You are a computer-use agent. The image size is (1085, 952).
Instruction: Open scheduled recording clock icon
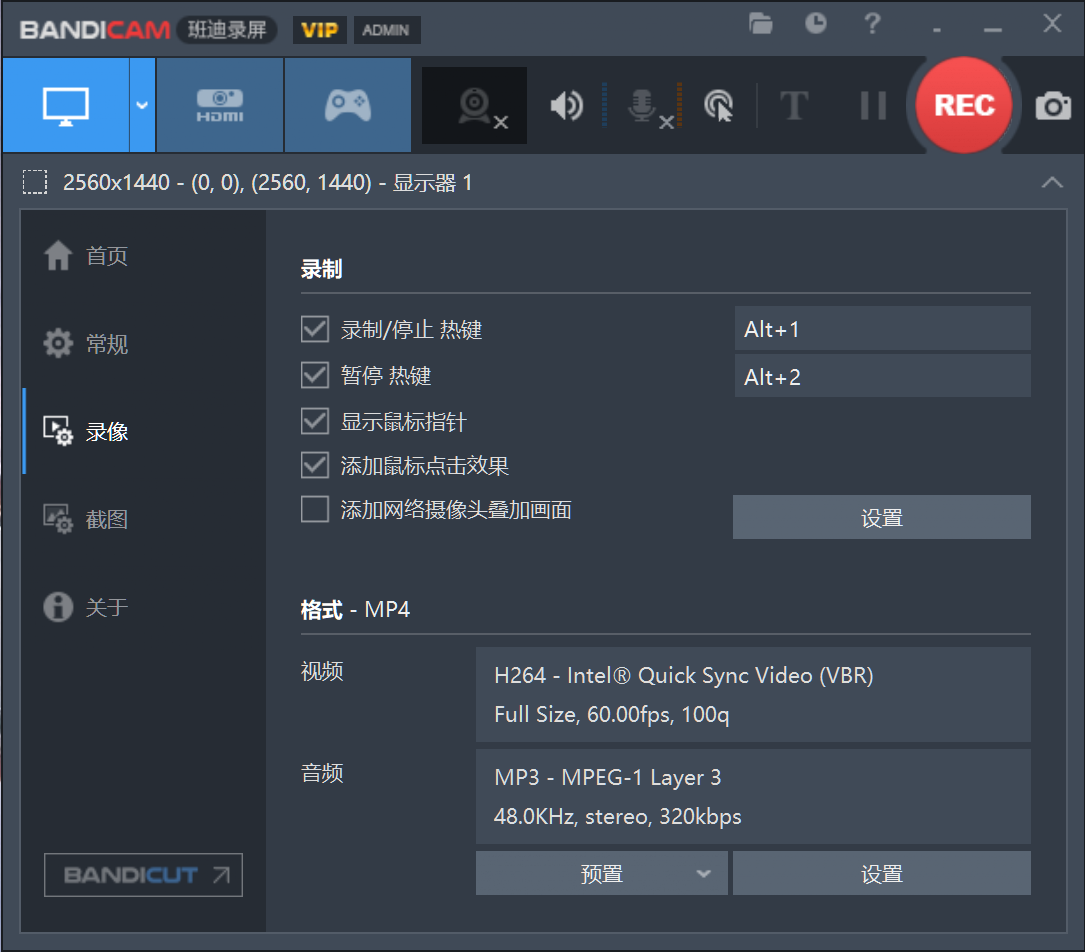click(816, 24)
